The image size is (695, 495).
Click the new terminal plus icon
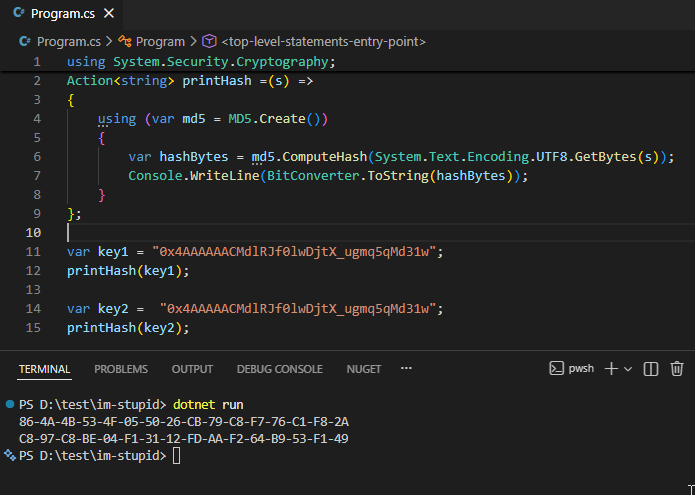click(x=612, y=369)
